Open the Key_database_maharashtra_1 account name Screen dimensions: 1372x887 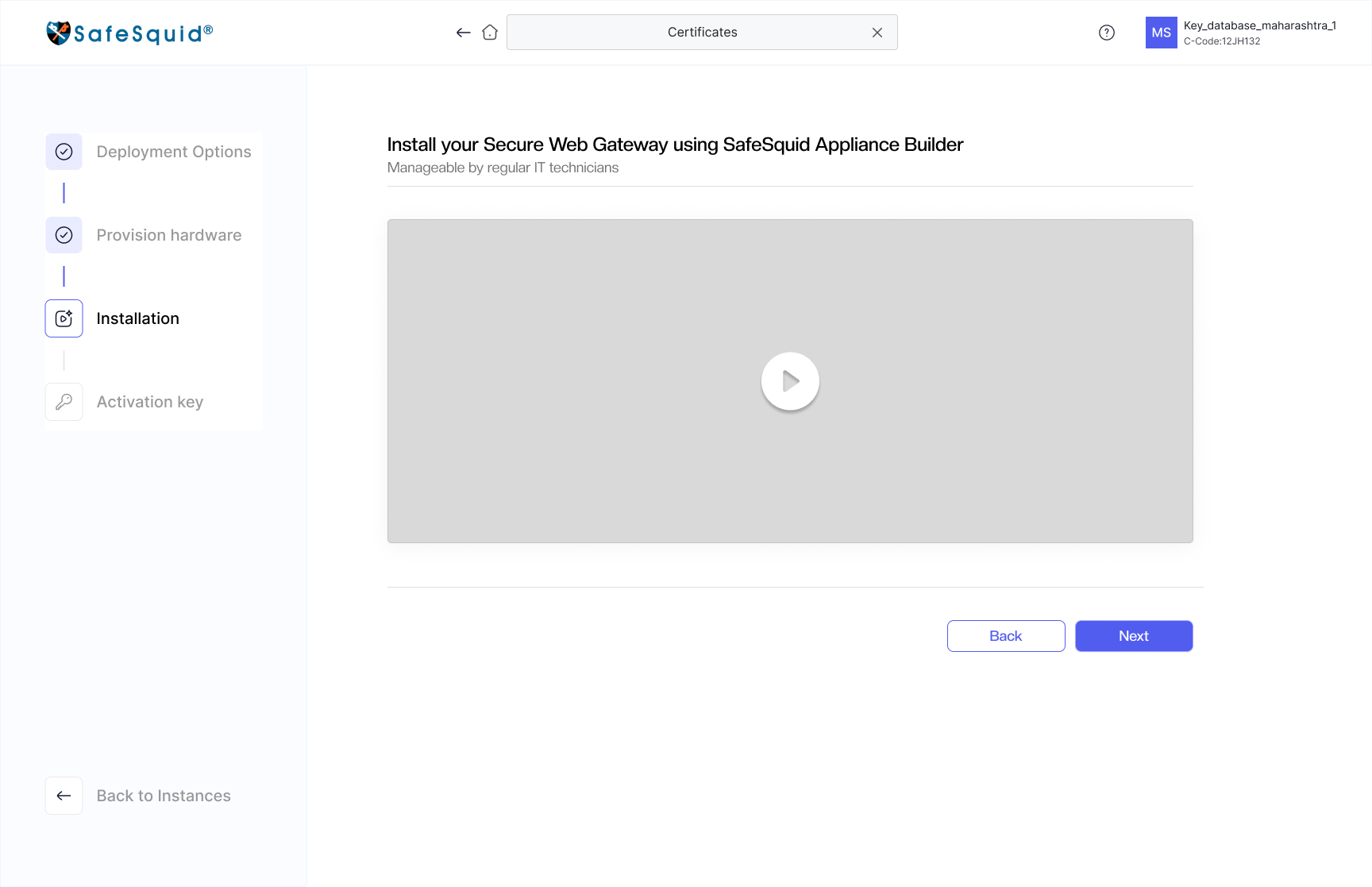(1259, 25)
